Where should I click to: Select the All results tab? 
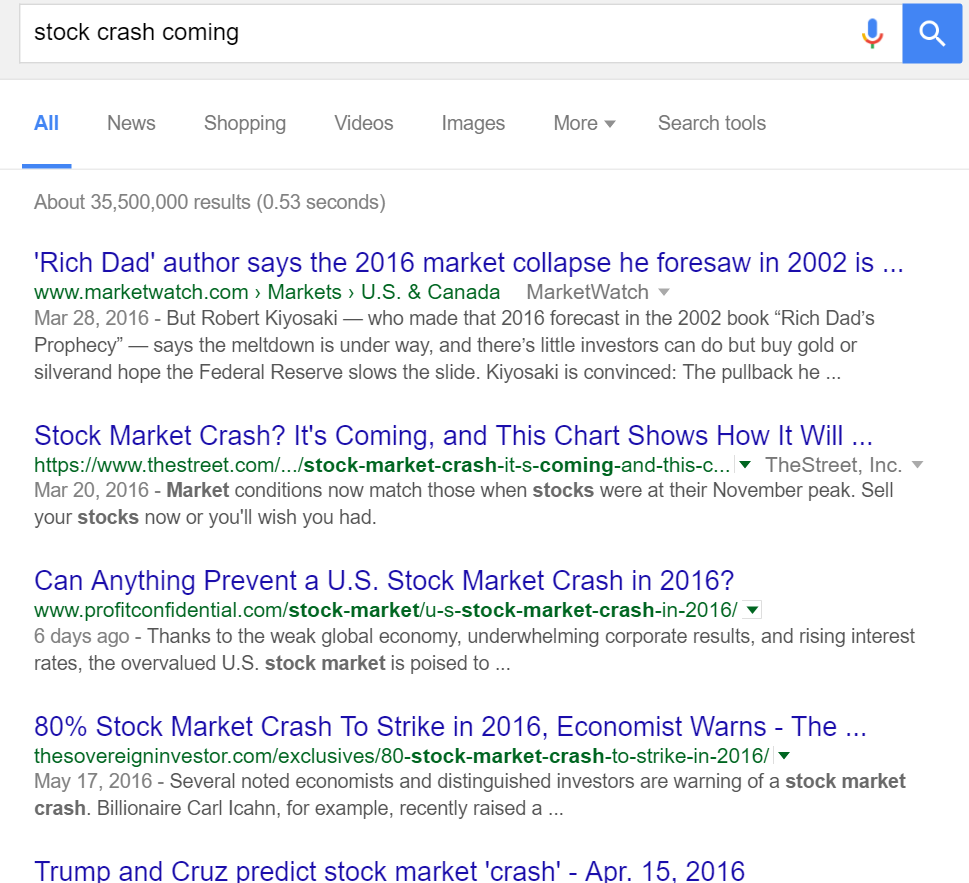46,123
